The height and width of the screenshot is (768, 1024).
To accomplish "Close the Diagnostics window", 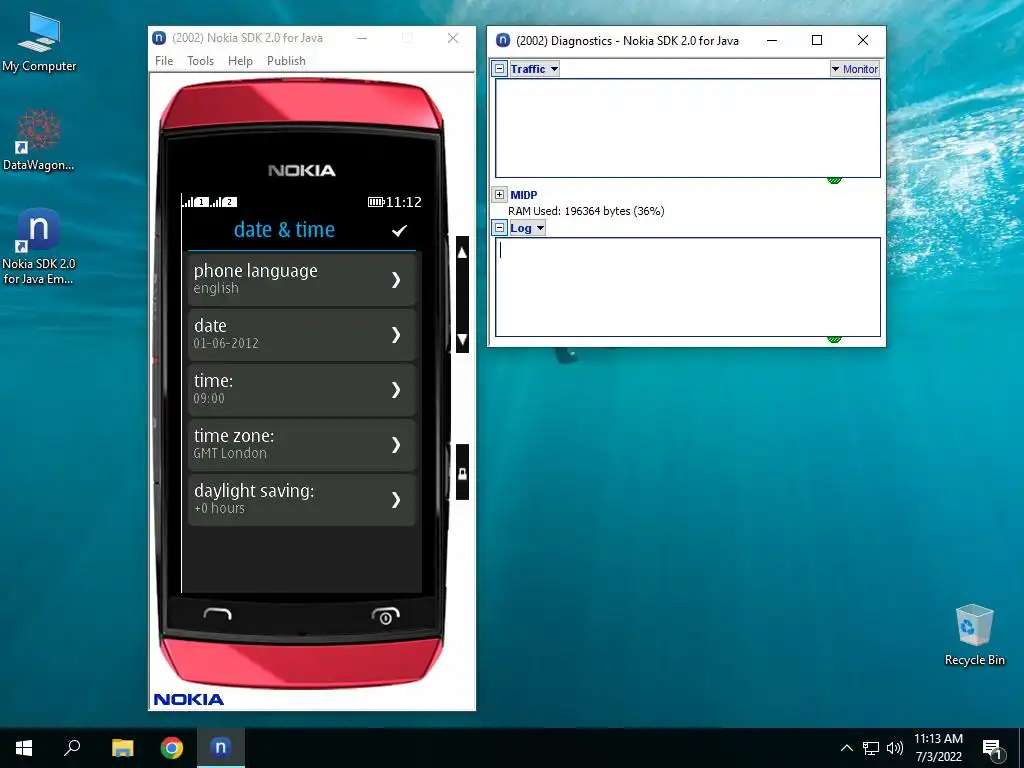I will coord(863,40).
